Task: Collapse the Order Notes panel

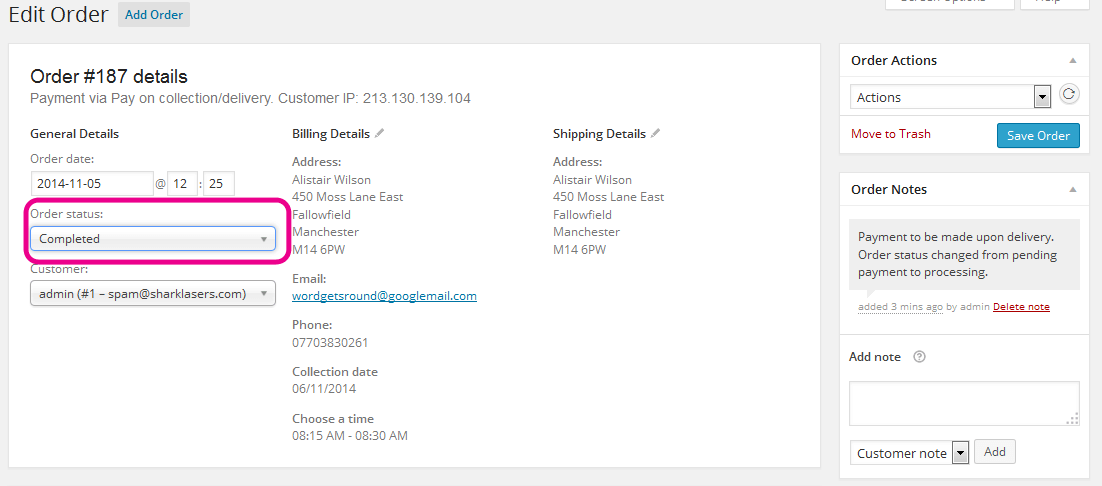Action: pyautogui.click(x=1072, y=190)
